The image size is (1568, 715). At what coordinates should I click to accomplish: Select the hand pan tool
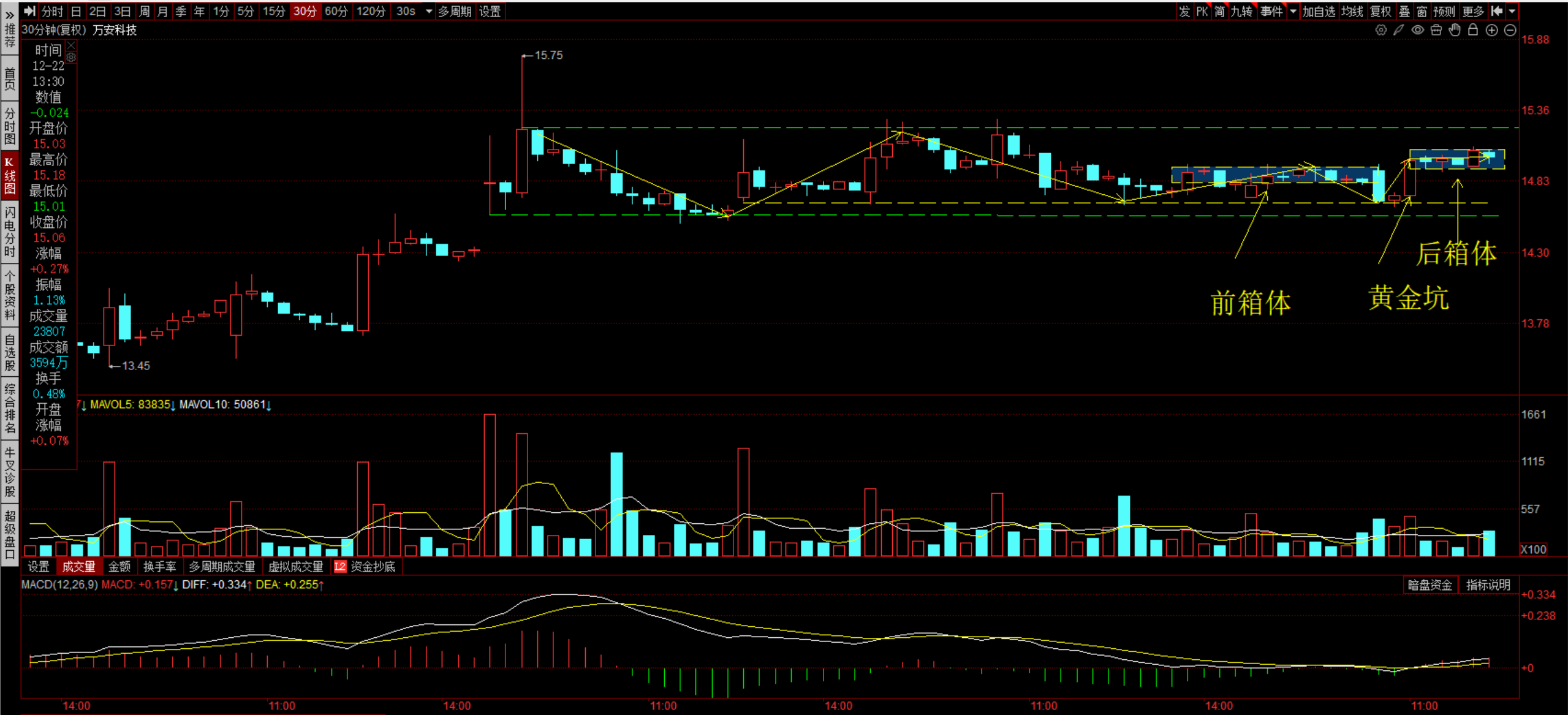[1455, 30]
